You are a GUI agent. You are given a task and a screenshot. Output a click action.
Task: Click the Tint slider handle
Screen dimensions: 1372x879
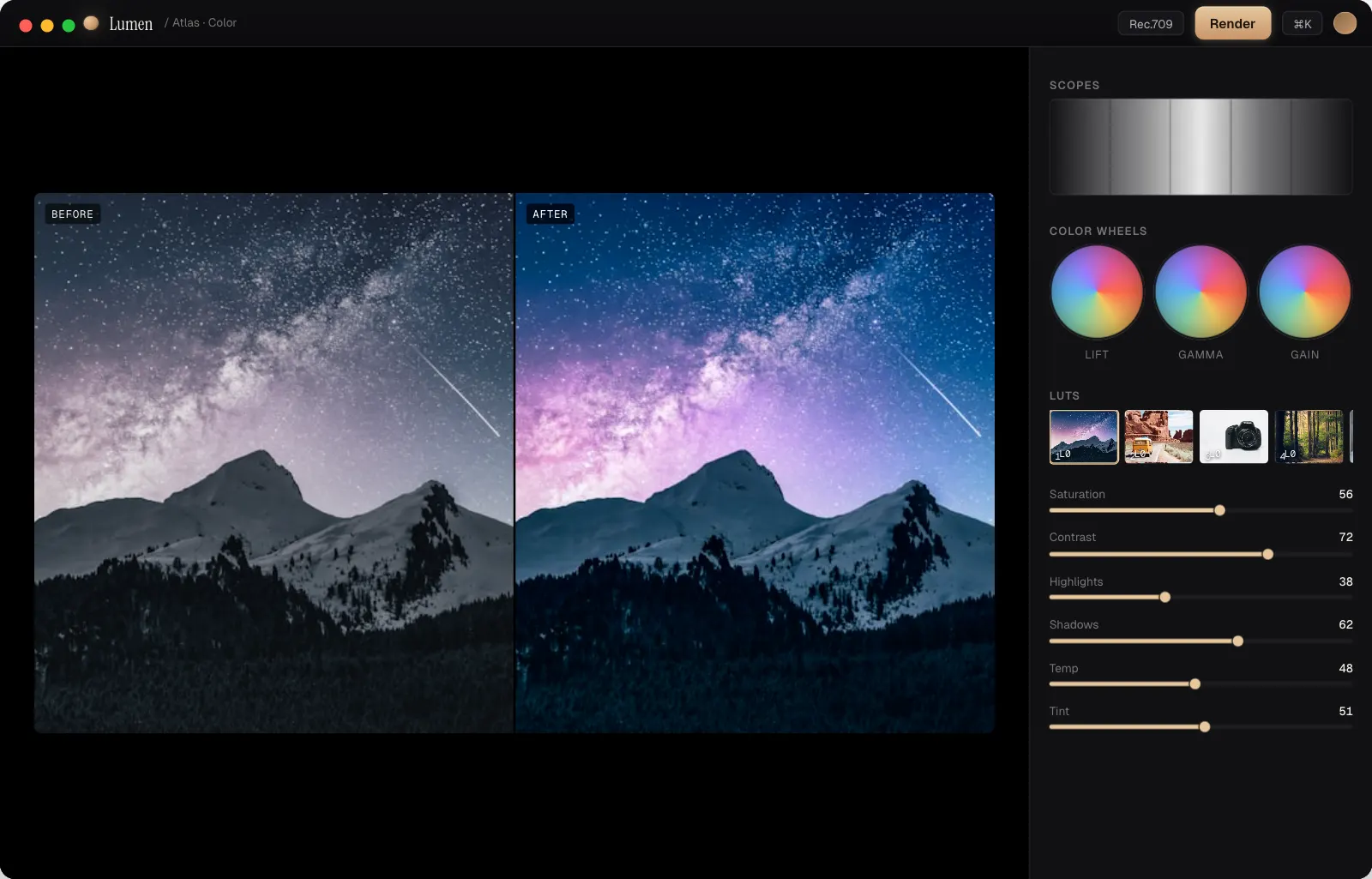1204,727
